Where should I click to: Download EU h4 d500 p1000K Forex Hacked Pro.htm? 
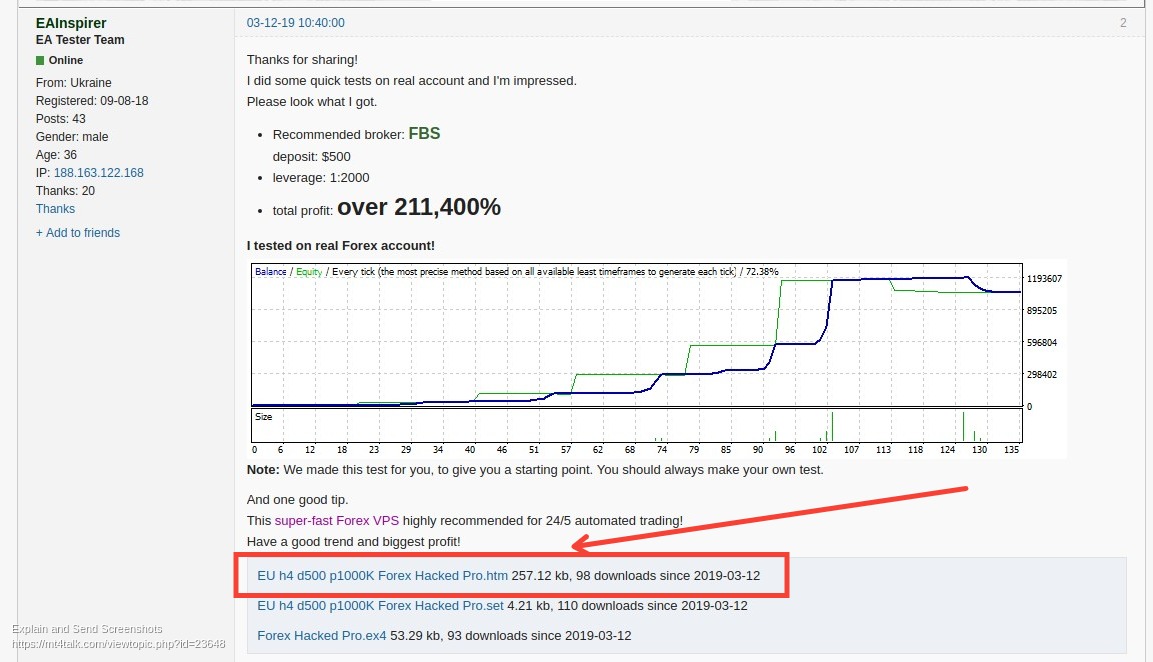(382, 576)
